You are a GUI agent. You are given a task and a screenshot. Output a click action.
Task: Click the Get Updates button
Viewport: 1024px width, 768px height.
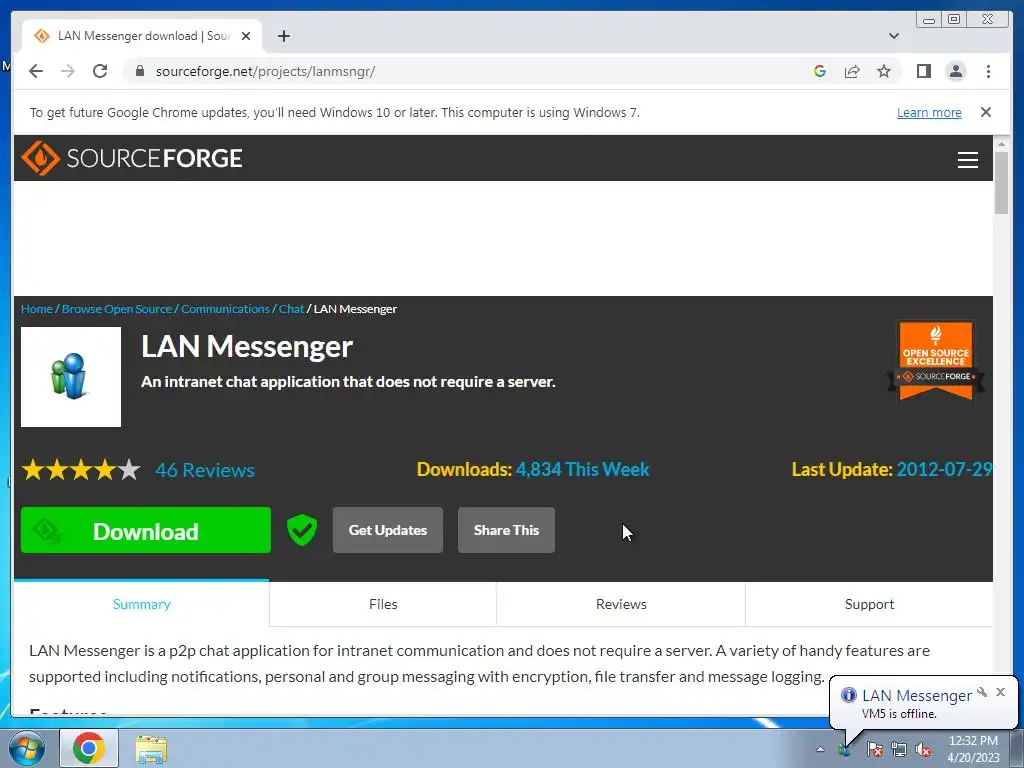[388, 530]
